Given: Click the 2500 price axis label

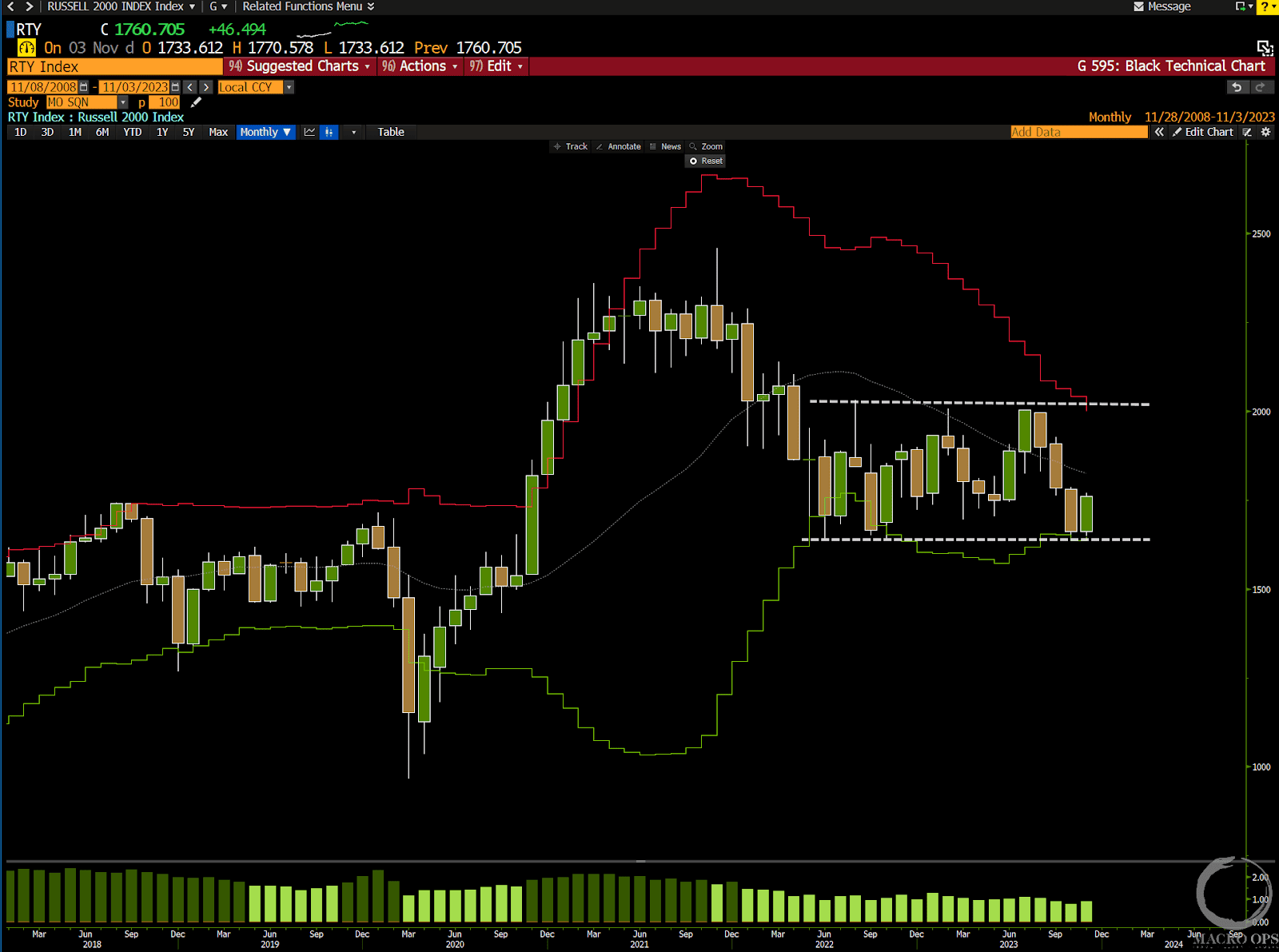Looking at the screenshot, I should tap(1261, 234).
